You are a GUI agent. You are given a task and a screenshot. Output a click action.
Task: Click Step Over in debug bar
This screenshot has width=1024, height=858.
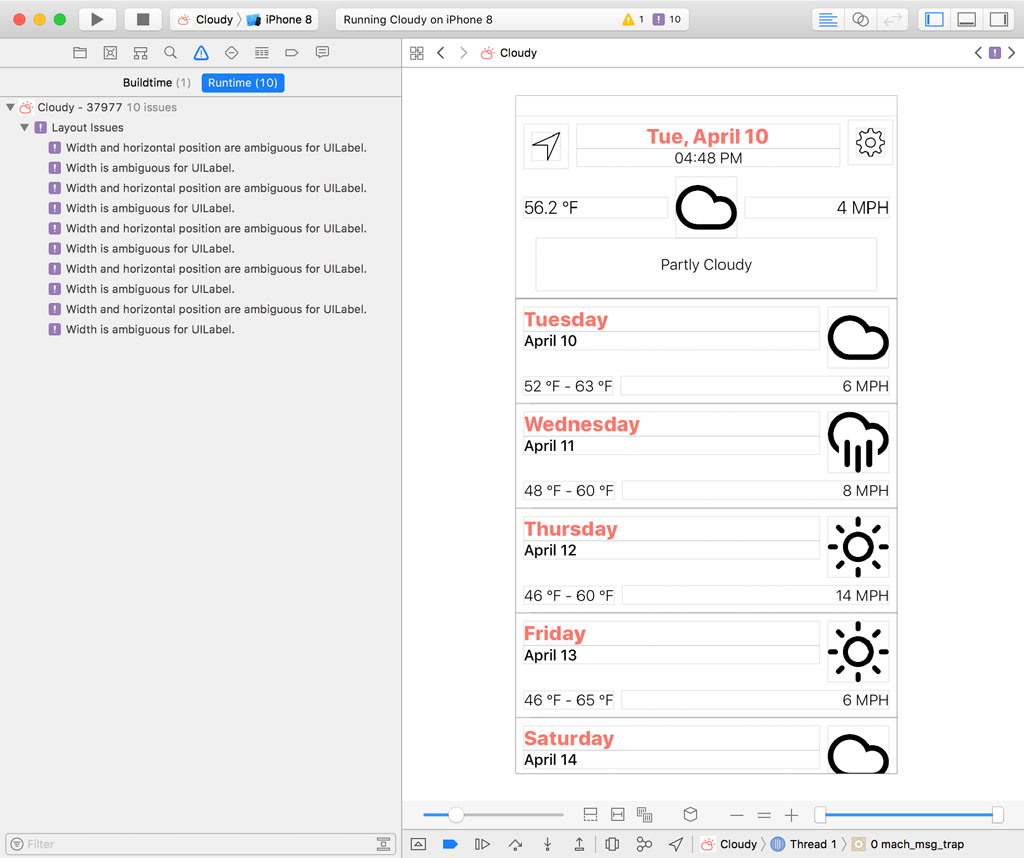pos(515,844)
